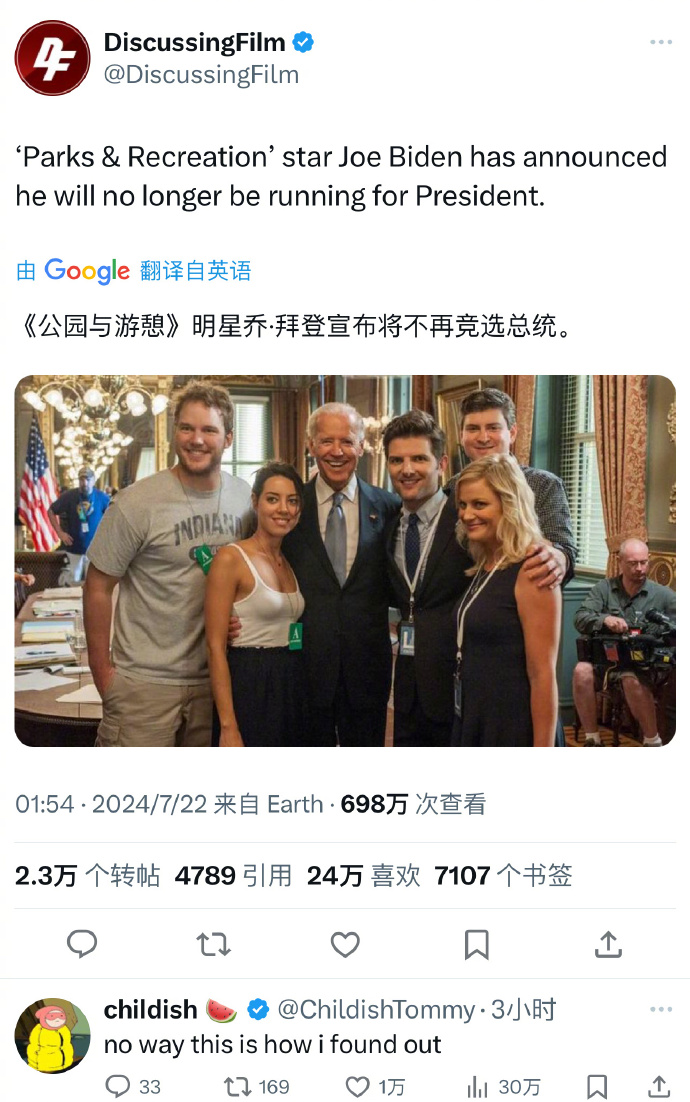
Task: Open more options on childish reply
Action: (661, 1009)
